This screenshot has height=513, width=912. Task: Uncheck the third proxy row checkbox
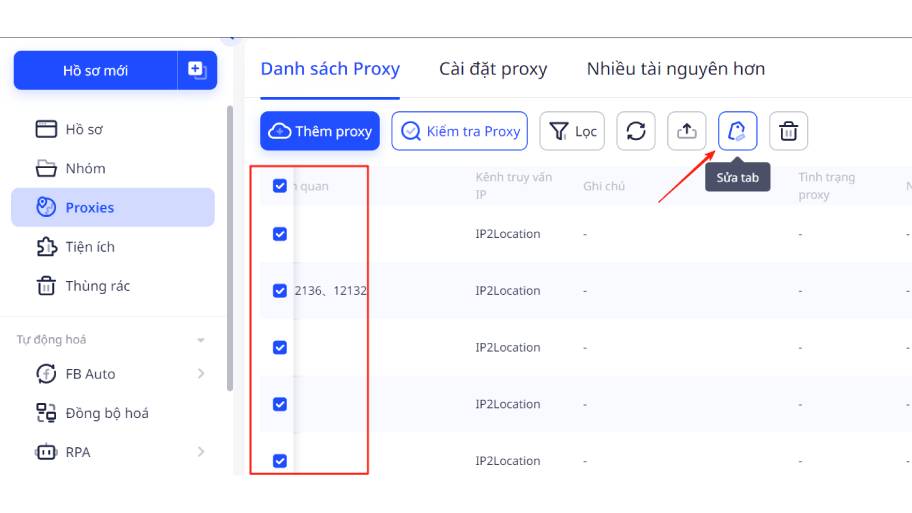point(280,347)
